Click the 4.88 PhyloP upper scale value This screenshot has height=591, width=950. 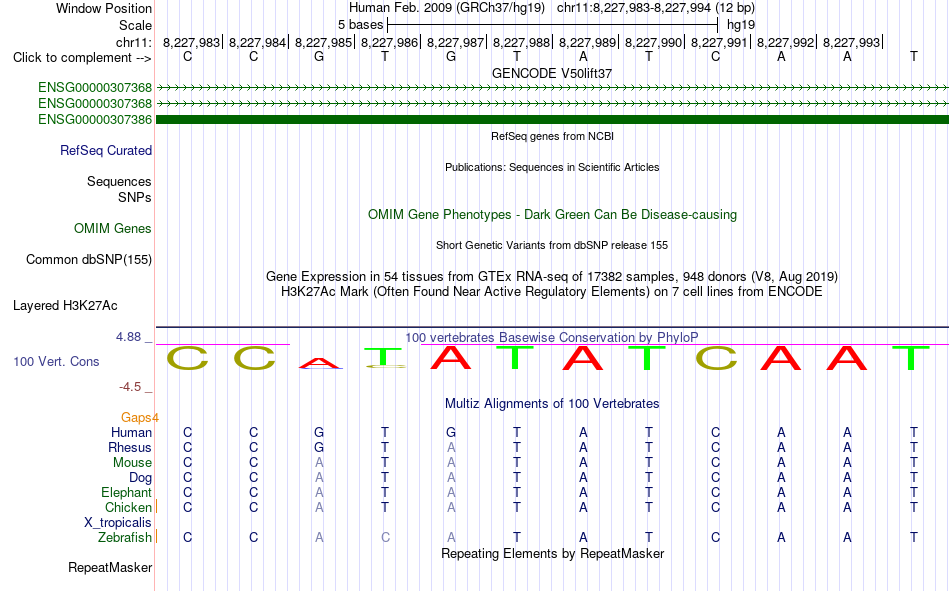(128, 337)
